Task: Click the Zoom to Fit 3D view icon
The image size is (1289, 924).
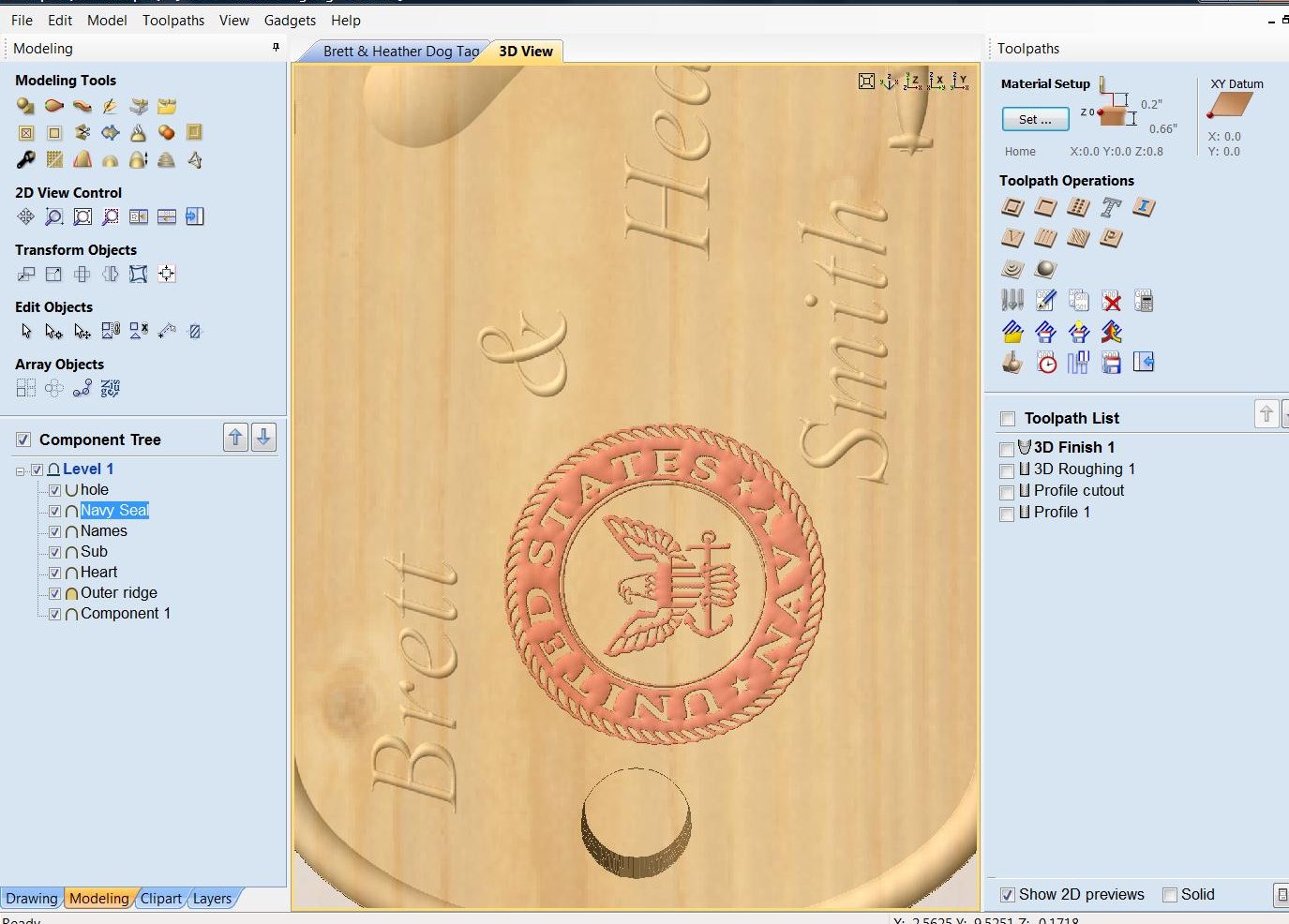Action: [x=867, y=82]
